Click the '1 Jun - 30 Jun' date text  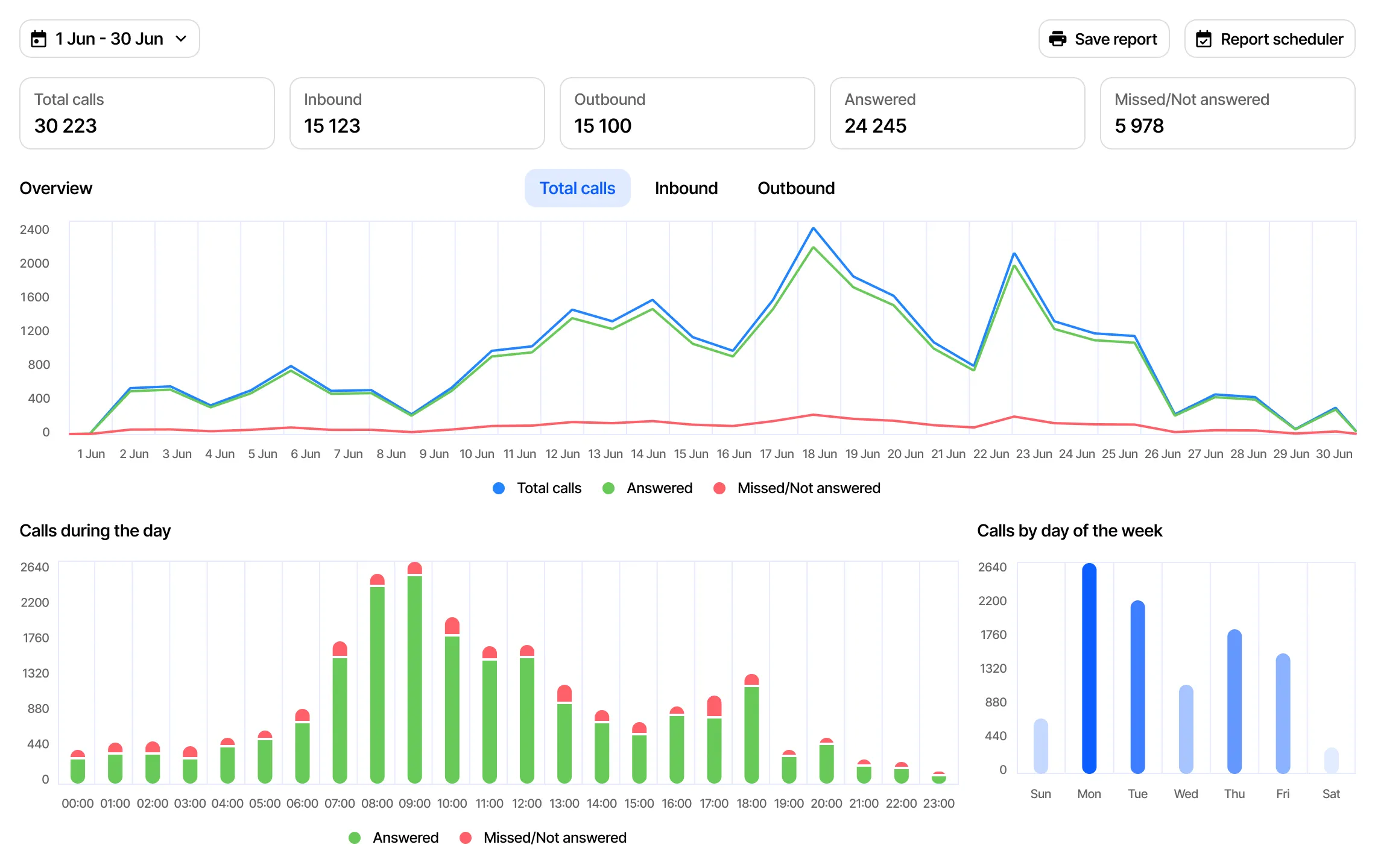point(109,39)
